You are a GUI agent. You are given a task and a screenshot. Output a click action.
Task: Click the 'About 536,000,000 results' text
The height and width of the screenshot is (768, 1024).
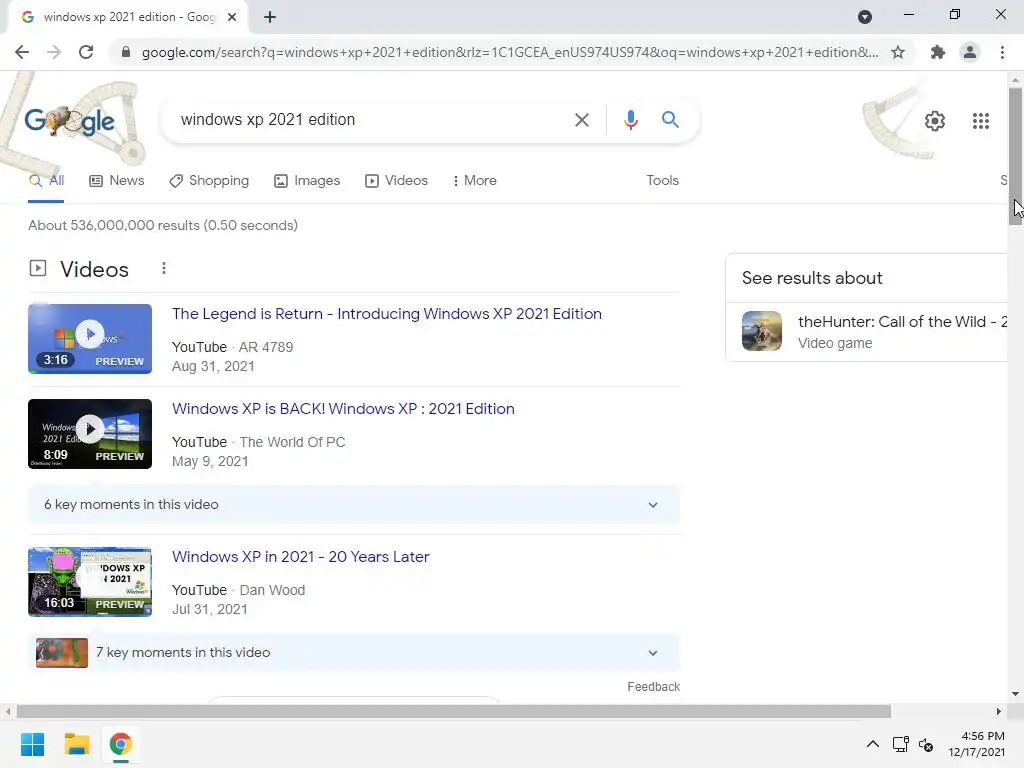coord(163,225)
